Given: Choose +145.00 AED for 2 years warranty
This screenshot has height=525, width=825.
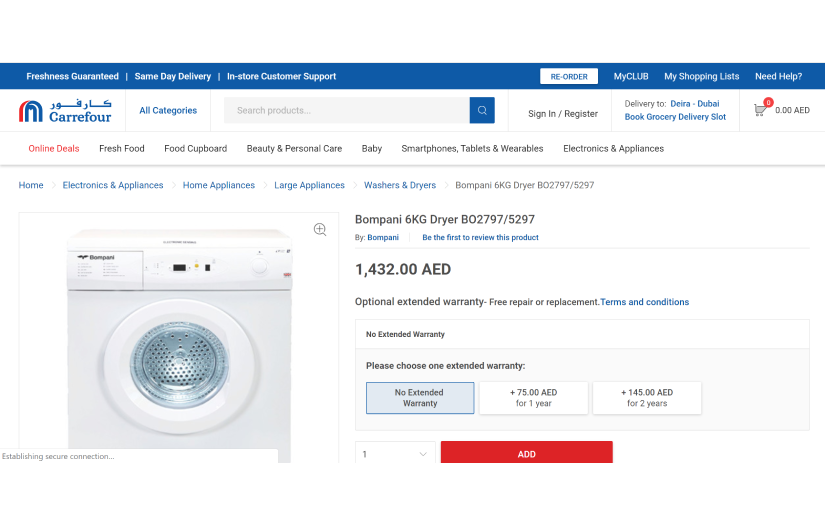Looking at the screenshot, I should 647,398.
